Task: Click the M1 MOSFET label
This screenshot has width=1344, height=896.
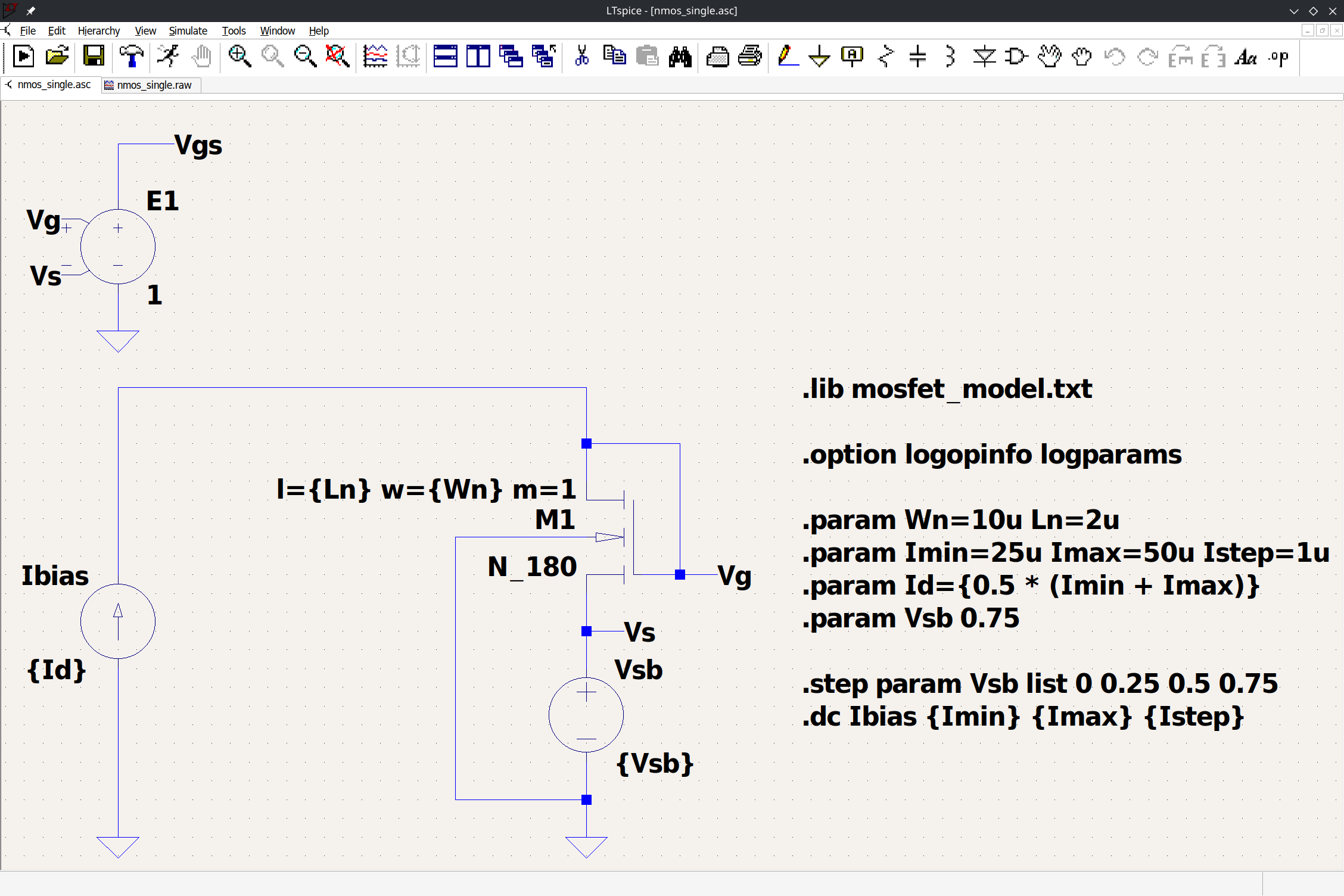Action: [x=555, y=520]
